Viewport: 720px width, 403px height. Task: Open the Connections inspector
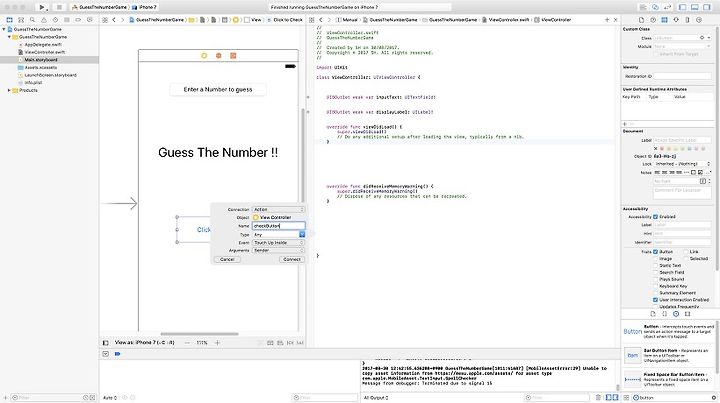point(699,20)
